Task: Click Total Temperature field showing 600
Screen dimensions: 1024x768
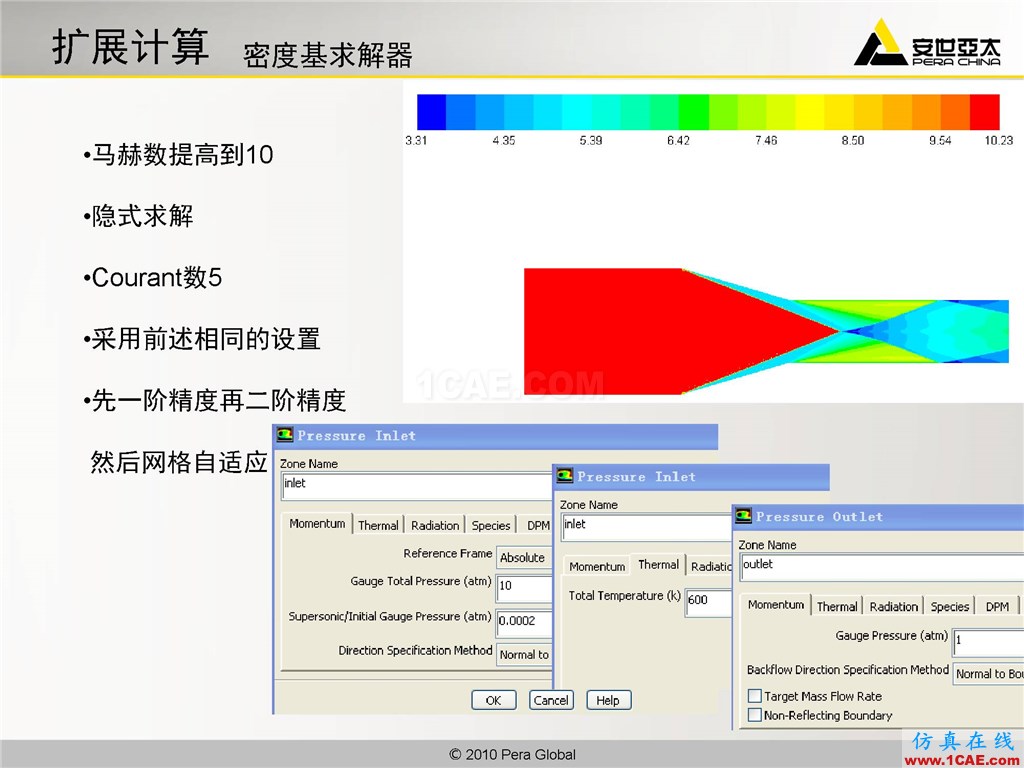Action: (709, 603)
